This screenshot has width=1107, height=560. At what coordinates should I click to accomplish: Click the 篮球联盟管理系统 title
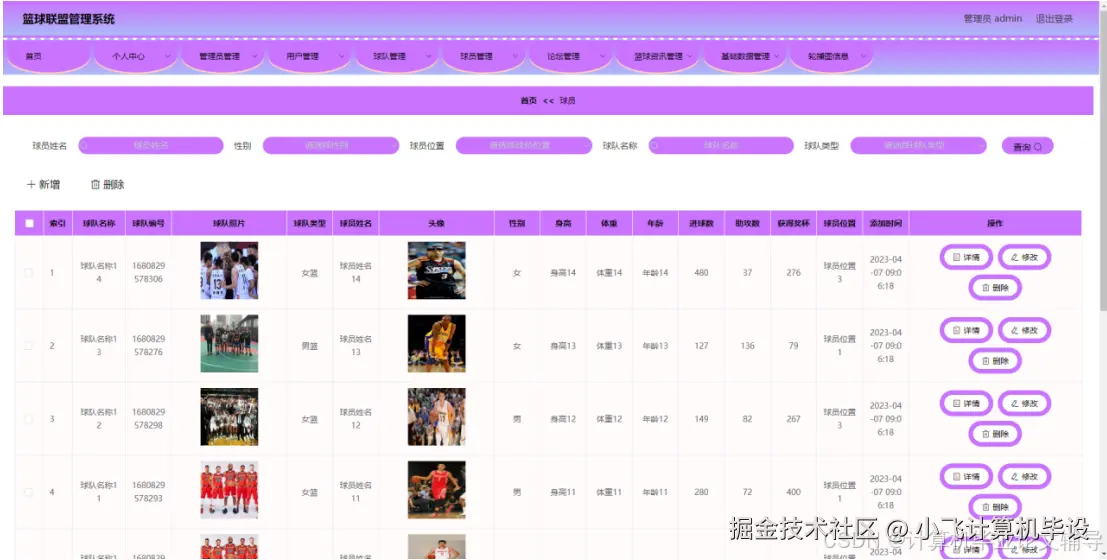(68, 19)
